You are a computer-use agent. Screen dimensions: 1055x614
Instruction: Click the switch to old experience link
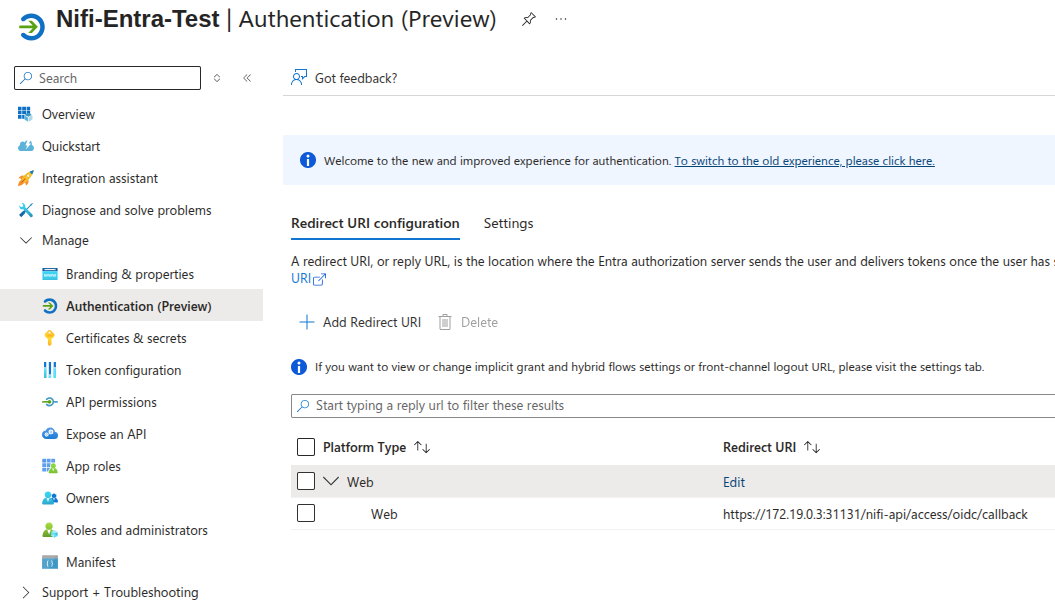click(x=804, y=161)
